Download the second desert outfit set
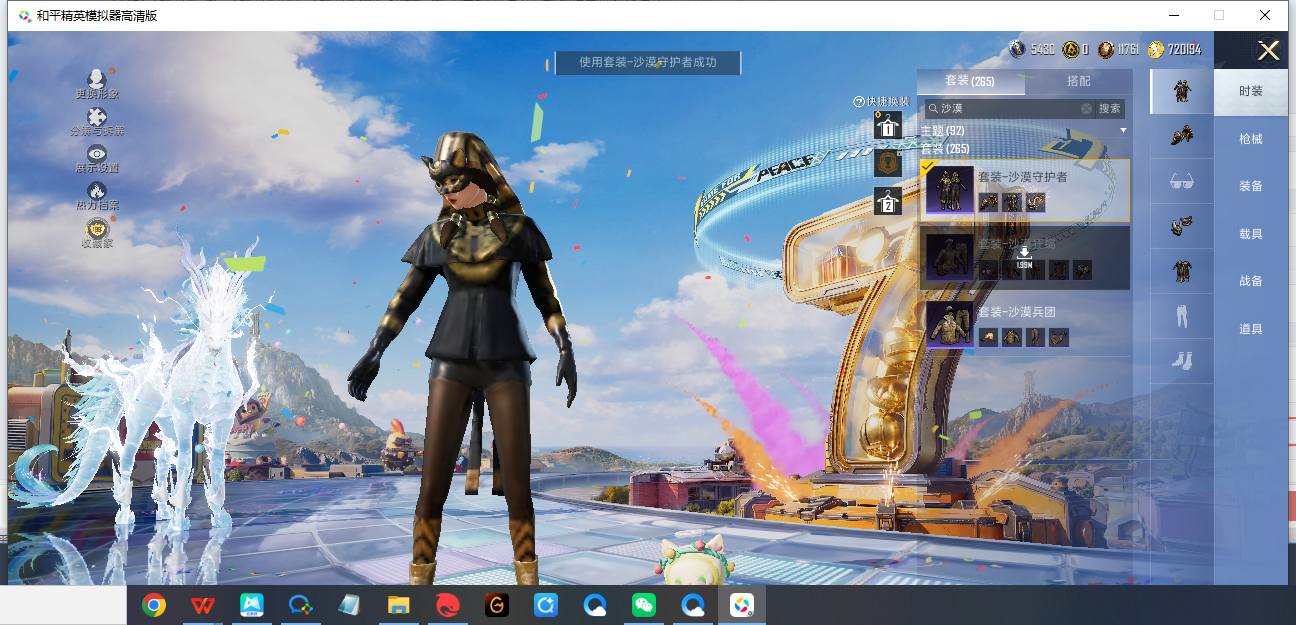The width and height of the screenshot is (1296, 625). click(x=1024, y=257)
